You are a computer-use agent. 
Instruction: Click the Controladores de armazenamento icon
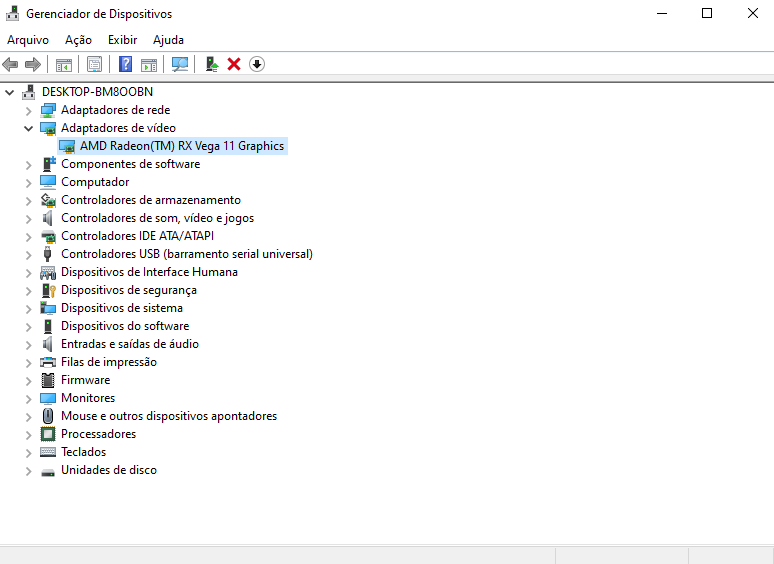pos(48,200)
